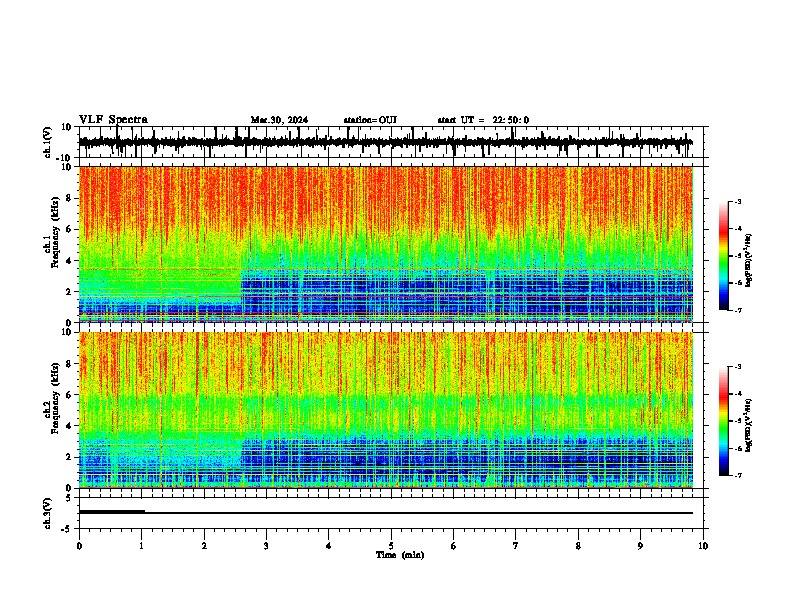Click inside the ch.2 spectrogram panel

tap(386, 410)
